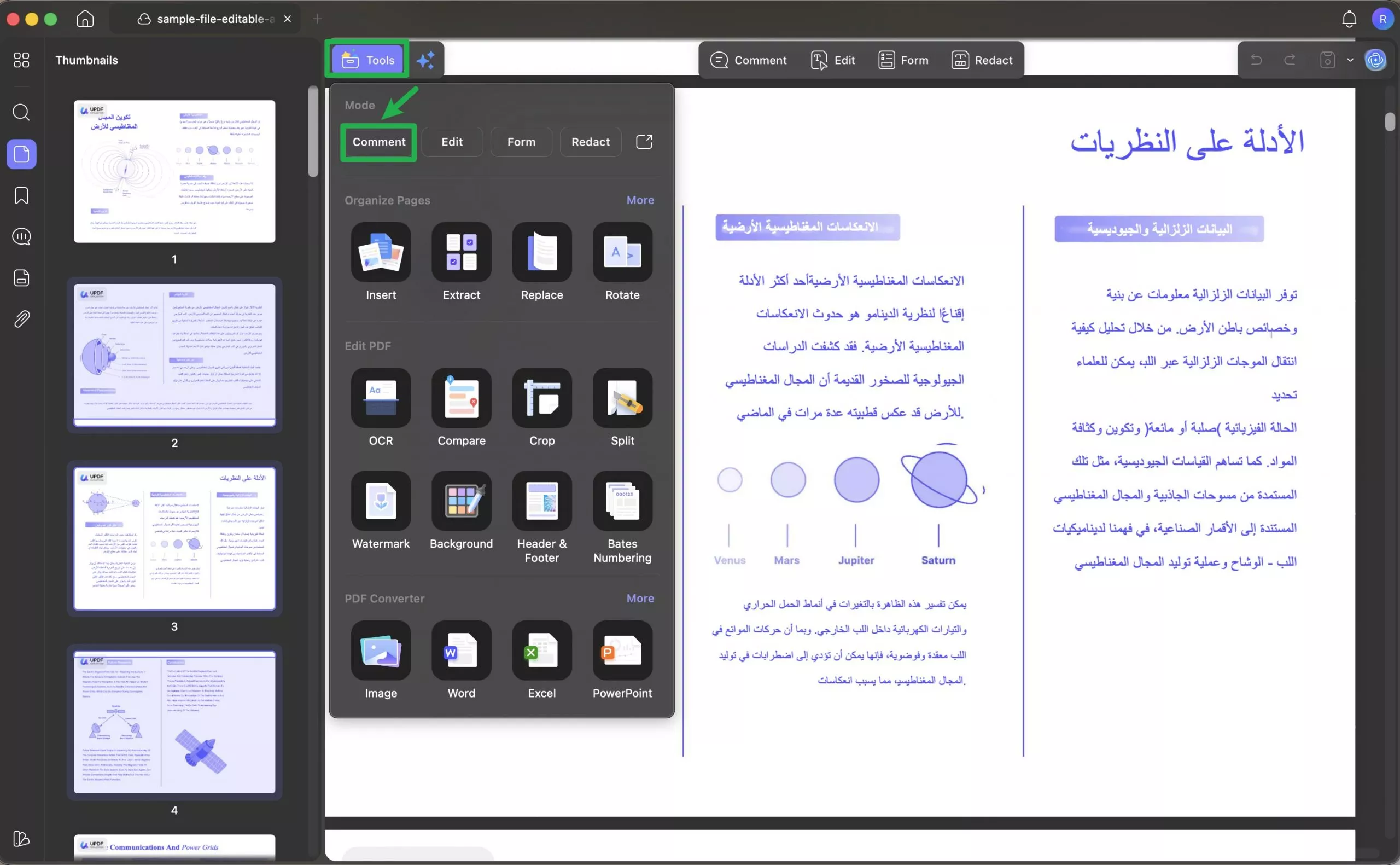Open the user profile avatar R
Image resolution: width=1400 pixels, height=865 pixels.
coord(1383,19)
